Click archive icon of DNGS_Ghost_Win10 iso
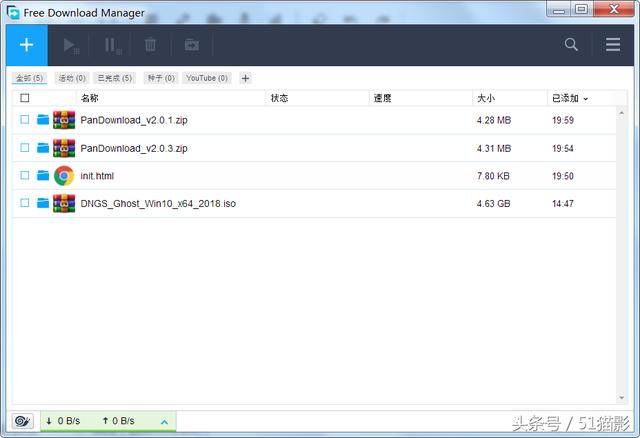640x438 pixels. click(x=64, y=203)
